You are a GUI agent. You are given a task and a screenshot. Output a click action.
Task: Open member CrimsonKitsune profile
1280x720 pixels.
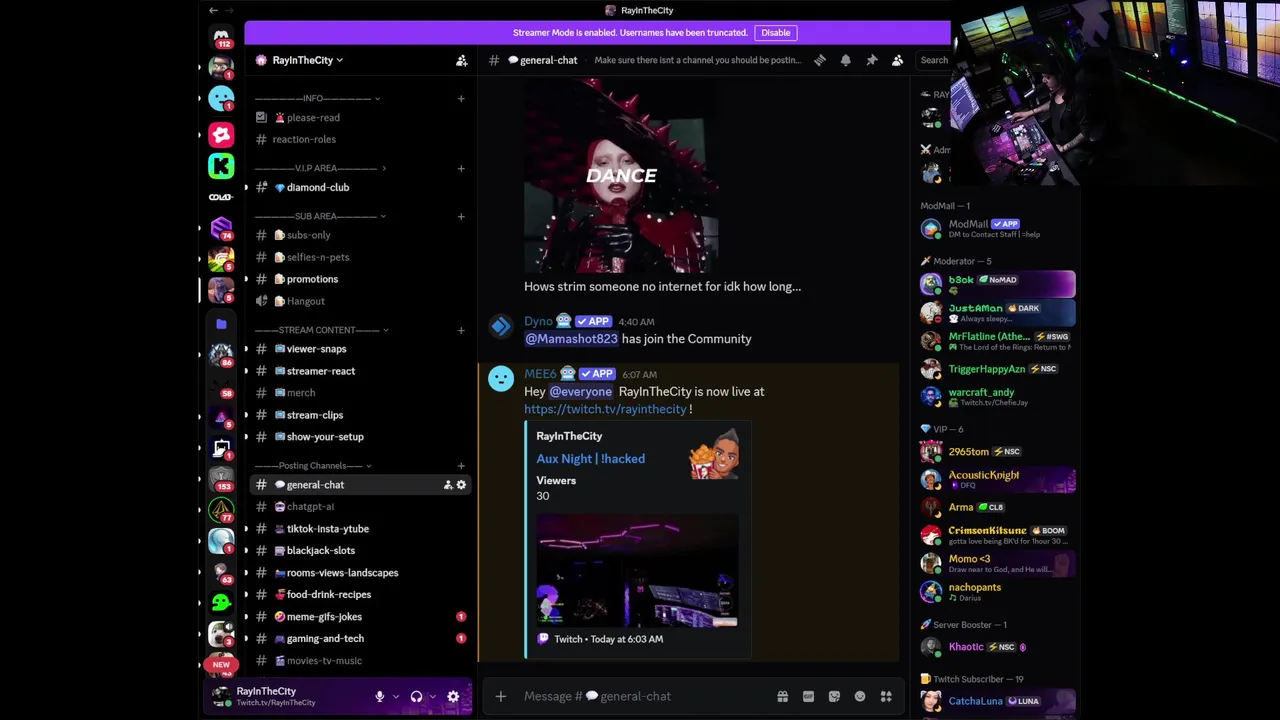[997, 535]
